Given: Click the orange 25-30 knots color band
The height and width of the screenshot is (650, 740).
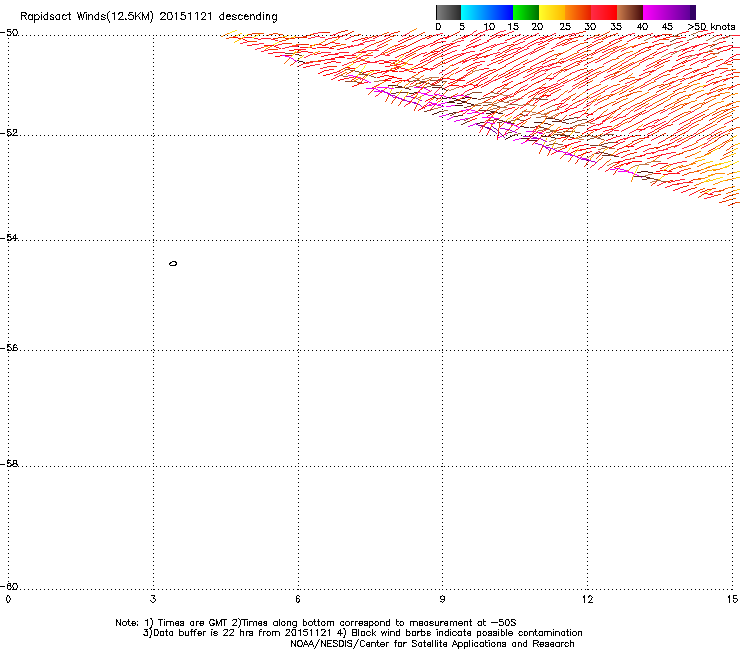Looking at the screenshot, I should click(x=578, y=12).
